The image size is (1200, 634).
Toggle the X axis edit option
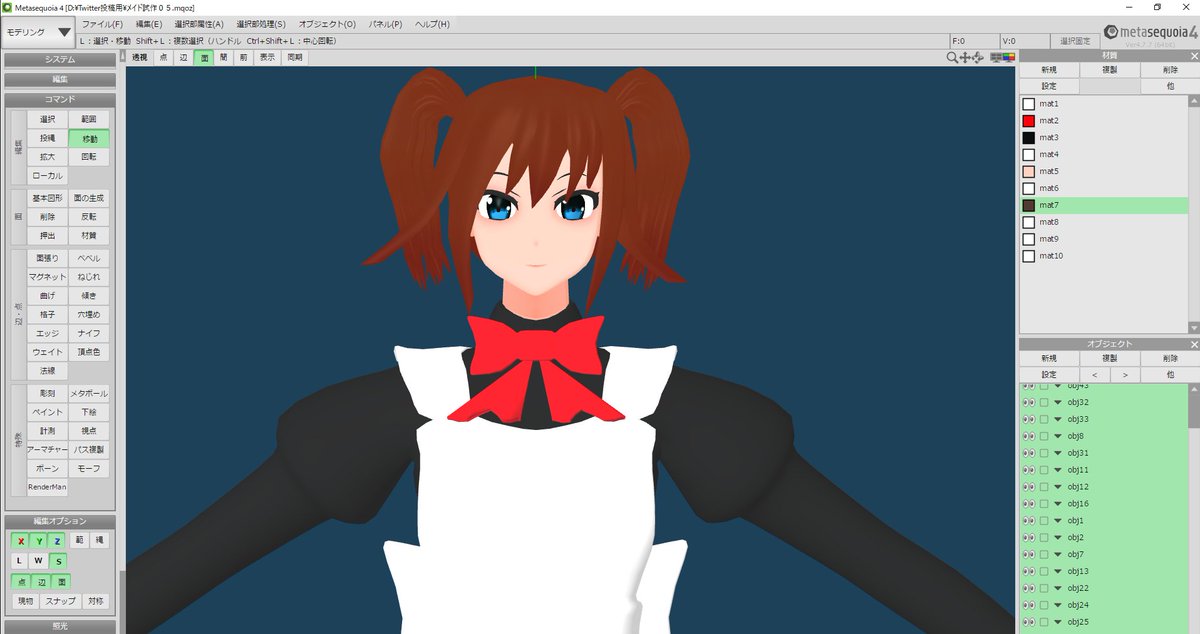(x=20, y=541)
